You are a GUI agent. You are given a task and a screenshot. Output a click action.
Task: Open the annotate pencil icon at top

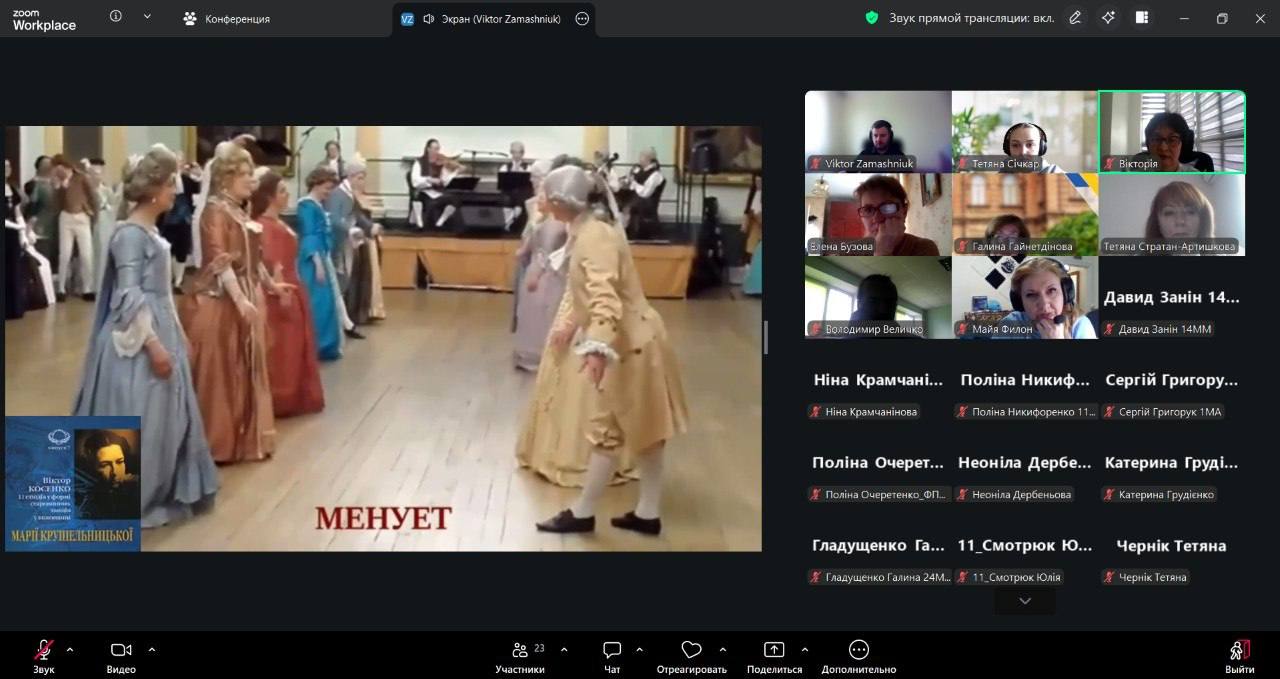1075,18
